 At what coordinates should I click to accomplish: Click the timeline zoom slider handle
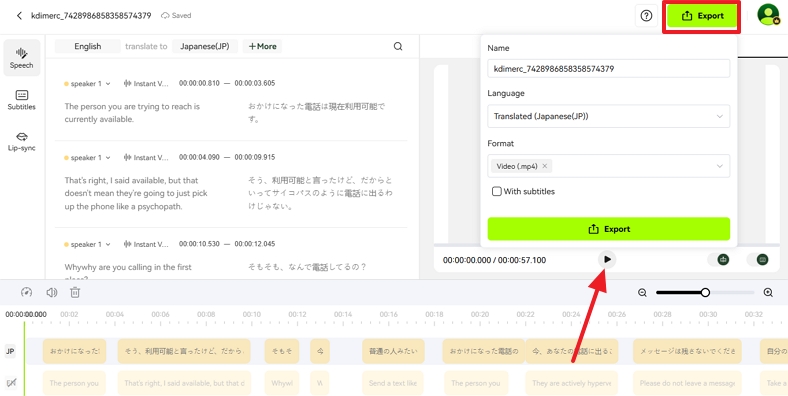pos(705,292)
